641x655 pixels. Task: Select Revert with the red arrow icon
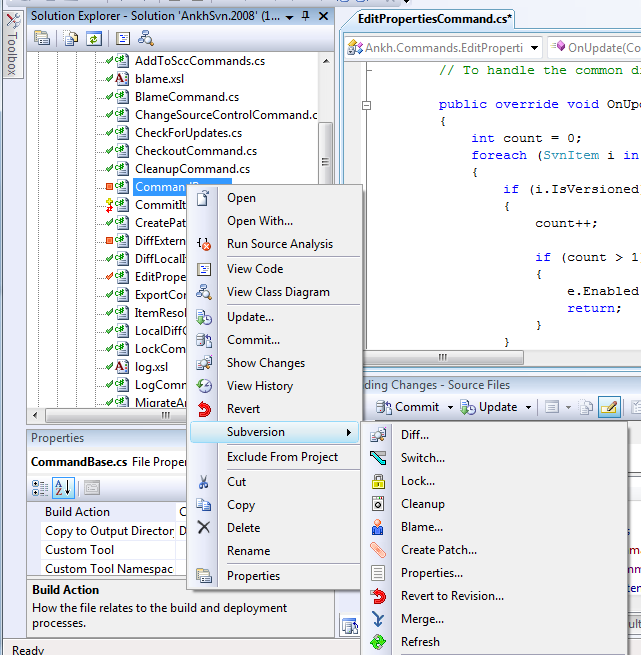coord(243,409)
